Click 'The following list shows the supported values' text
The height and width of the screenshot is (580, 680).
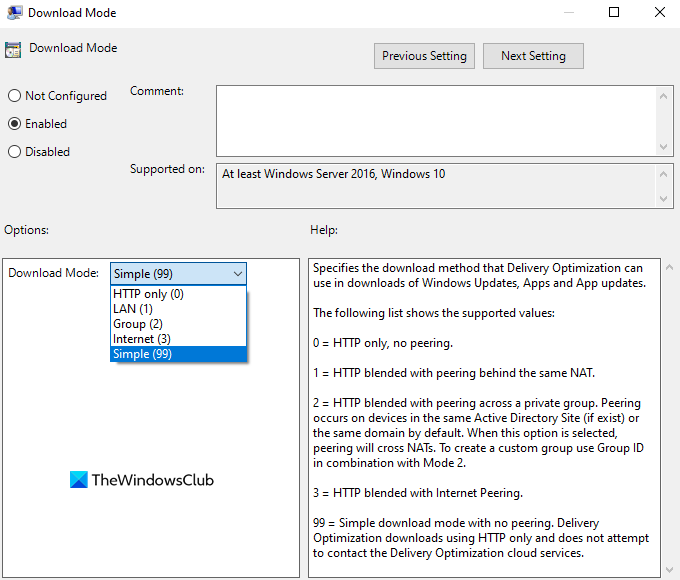pyautogui.click(x=434, y=313)
